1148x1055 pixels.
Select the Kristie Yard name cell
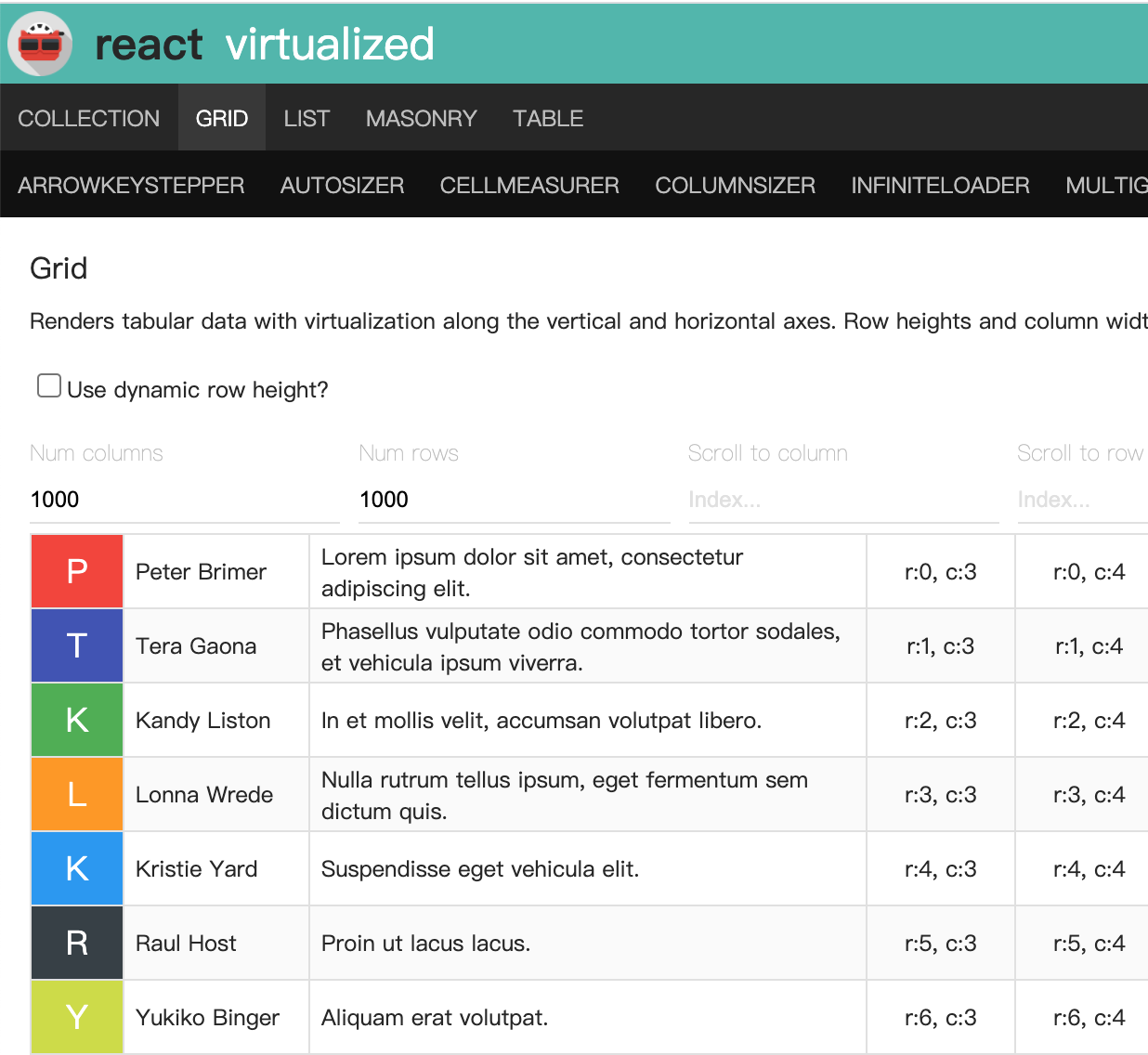[216, 868]
